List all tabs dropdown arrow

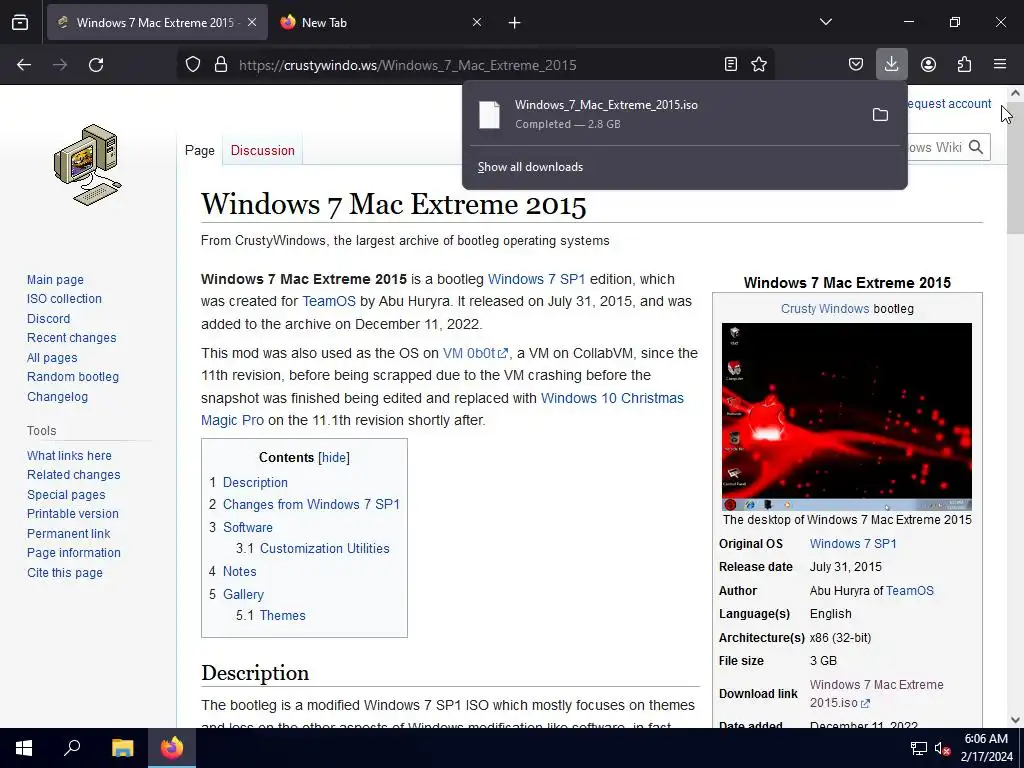coord(825,22)
